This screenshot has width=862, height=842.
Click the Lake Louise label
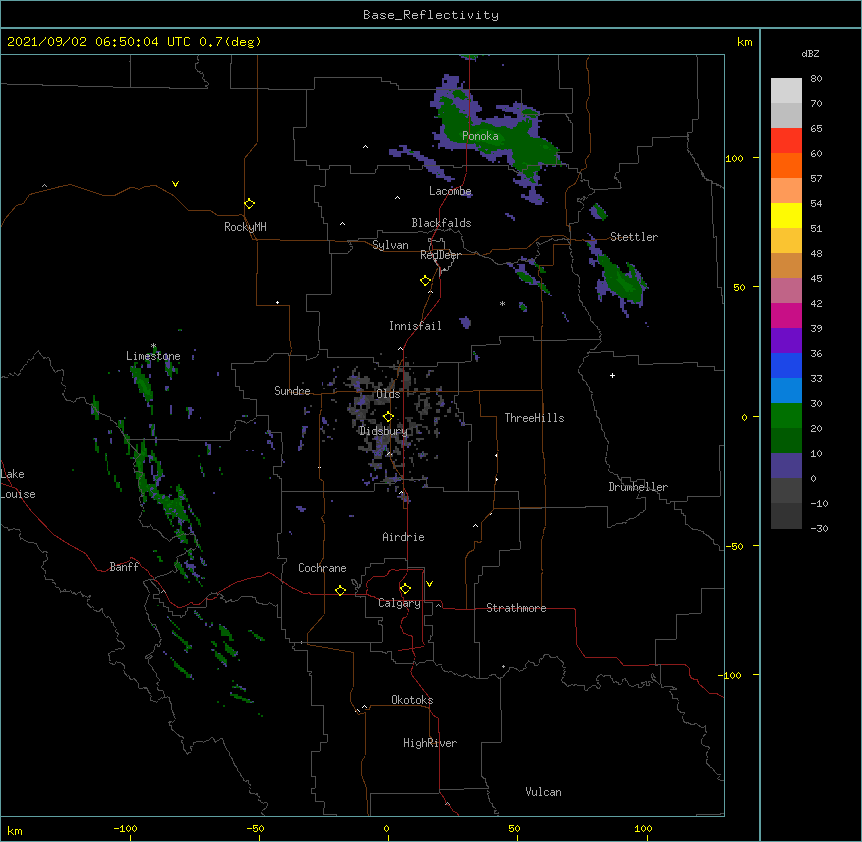[x=18, y=484]
